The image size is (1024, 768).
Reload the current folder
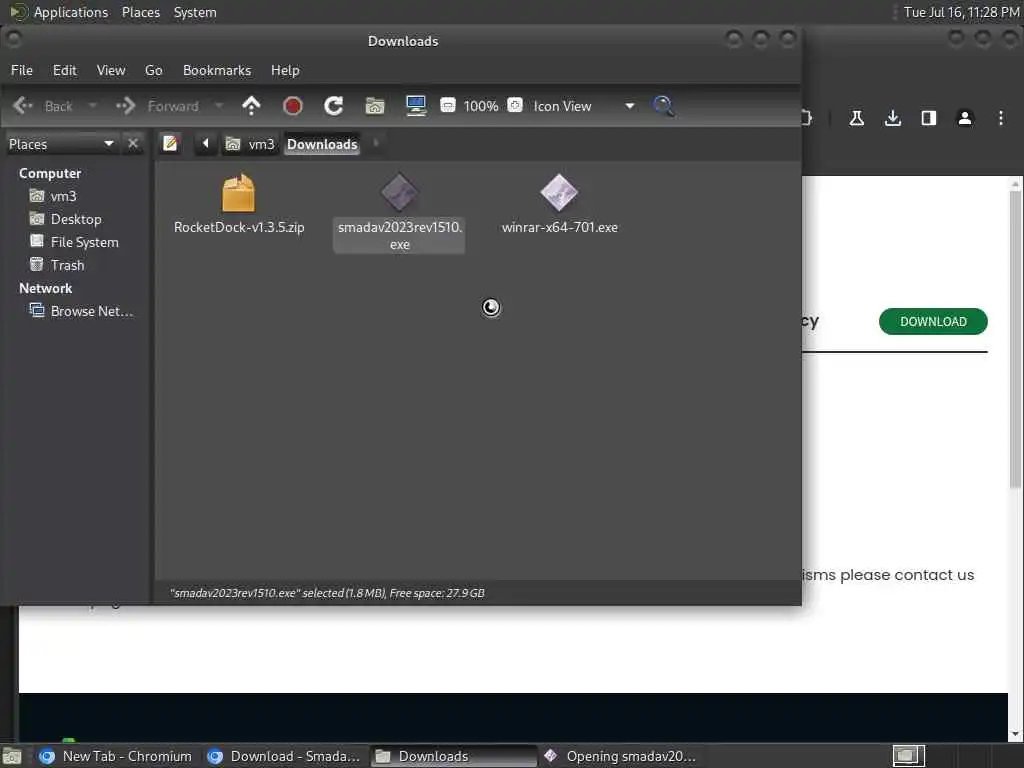click(334, 106)
